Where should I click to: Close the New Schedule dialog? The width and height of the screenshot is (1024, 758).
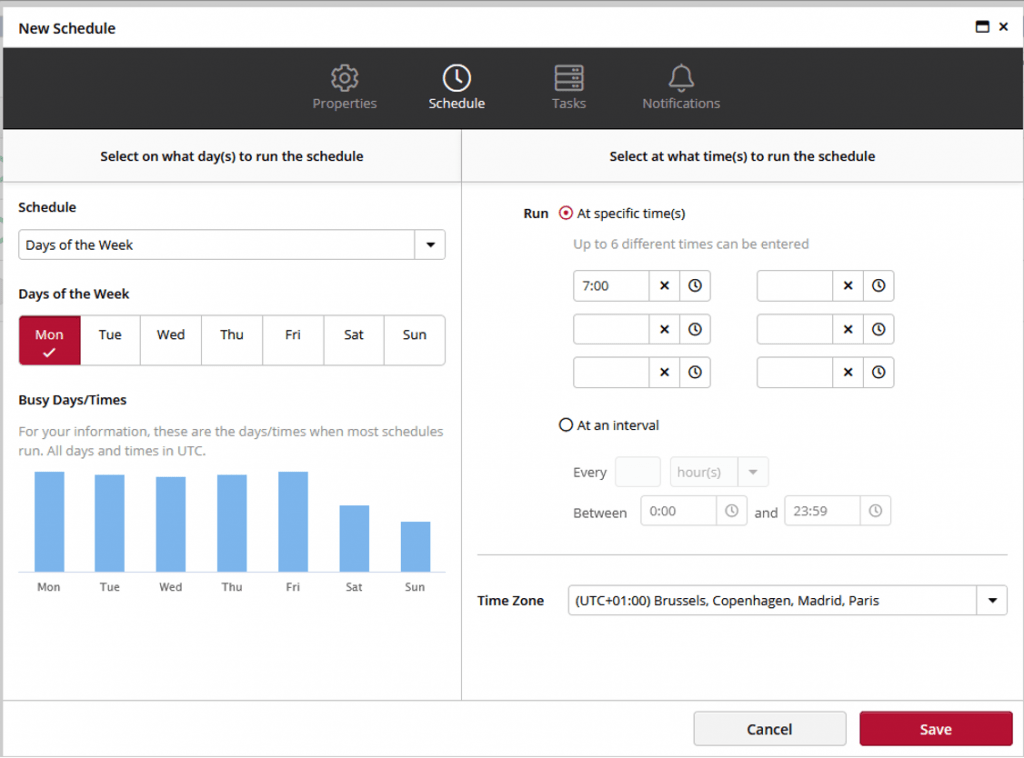pyautogui.click(x=1004, y=27)
